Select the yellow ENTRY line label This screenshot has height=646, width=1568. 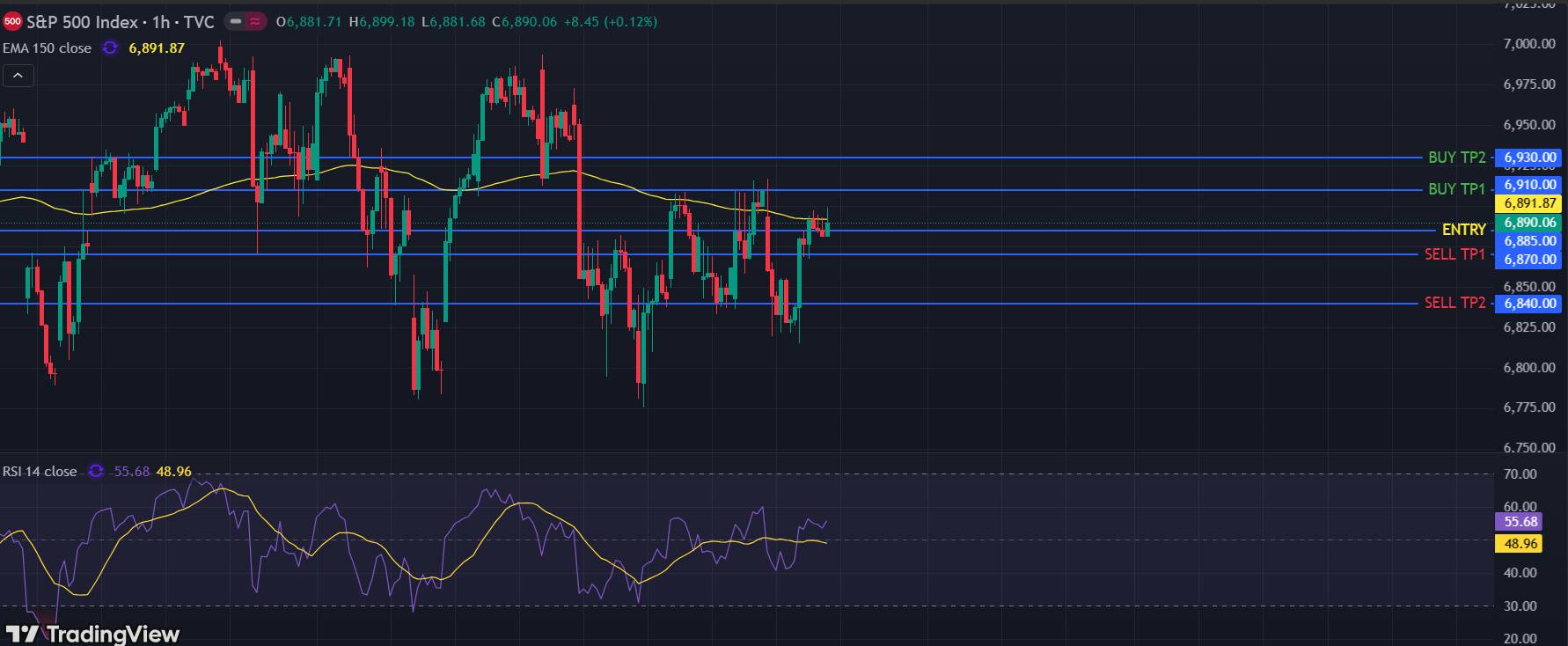coord(1463,230)
